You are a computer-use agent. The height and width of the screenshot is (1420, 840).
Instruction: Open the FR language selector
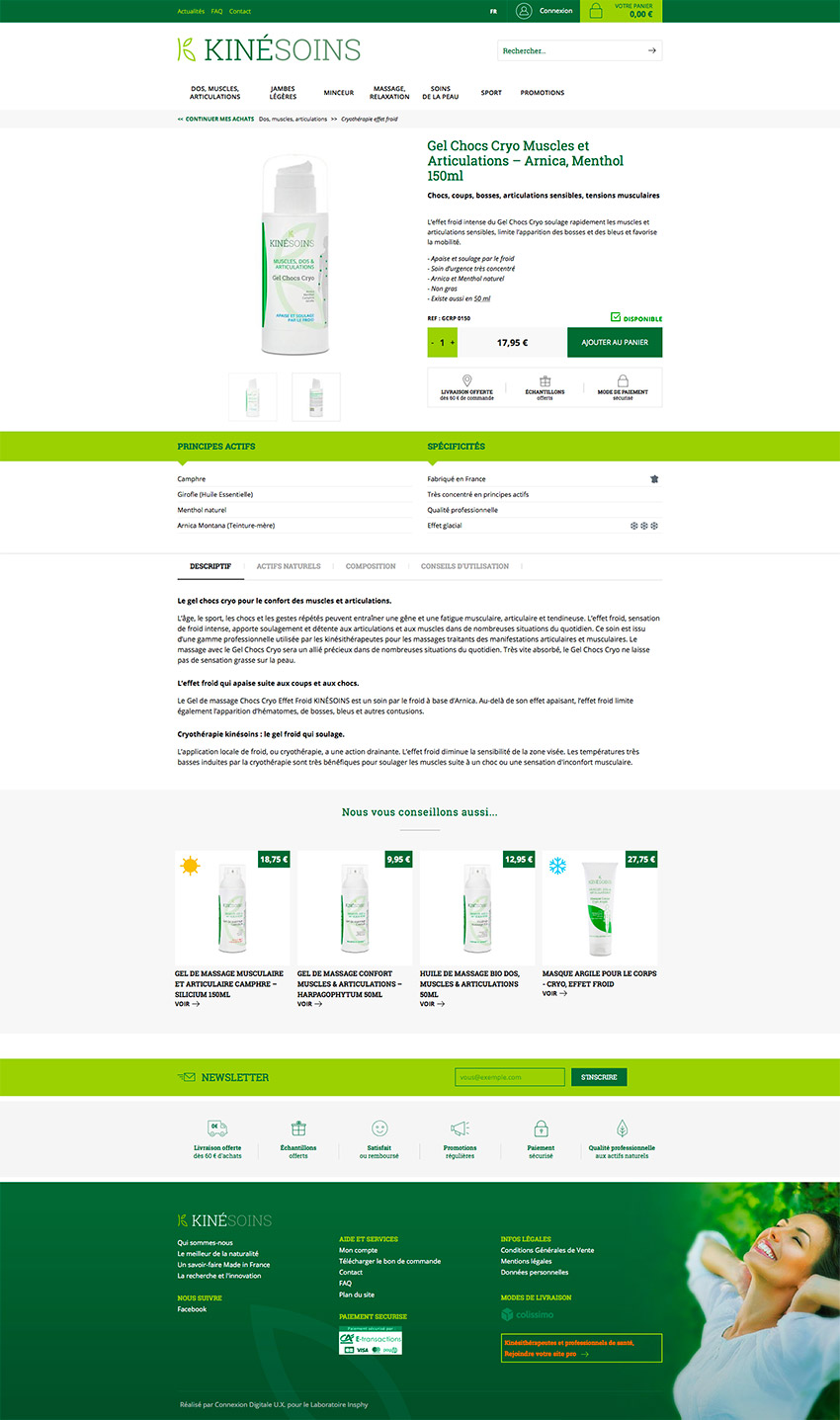(x=493, y=12)
